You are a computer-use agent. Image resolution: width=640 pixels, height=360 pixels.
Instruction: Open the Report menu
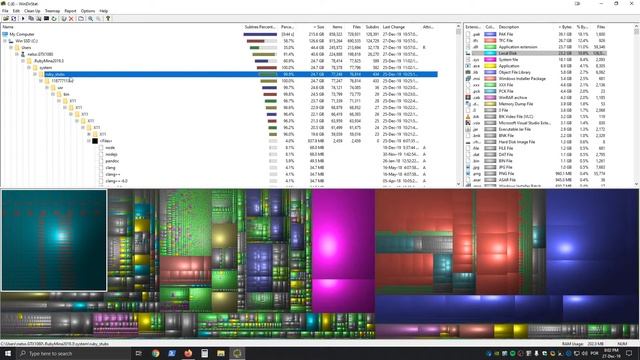pos(70,11)
